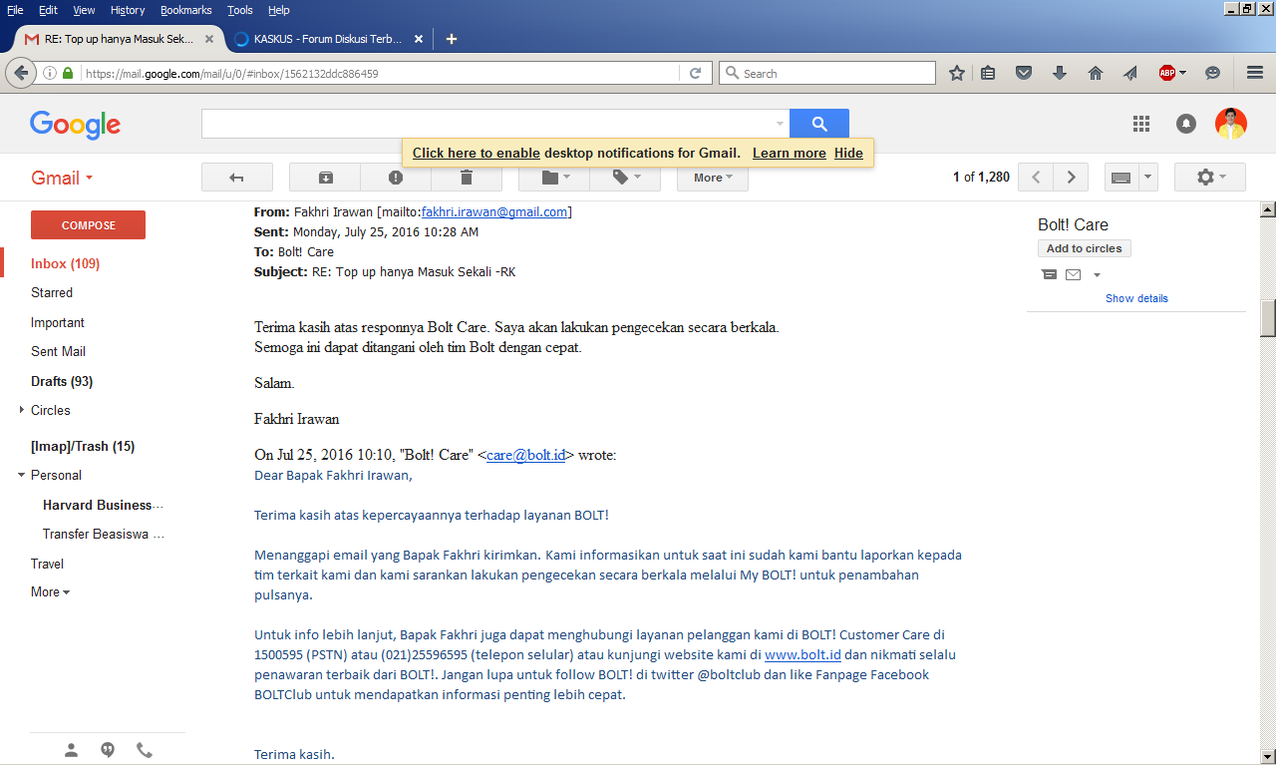Open the www.bolt.id link
The width and height of the screenshot is (1280, 772).
coord(801,655)
